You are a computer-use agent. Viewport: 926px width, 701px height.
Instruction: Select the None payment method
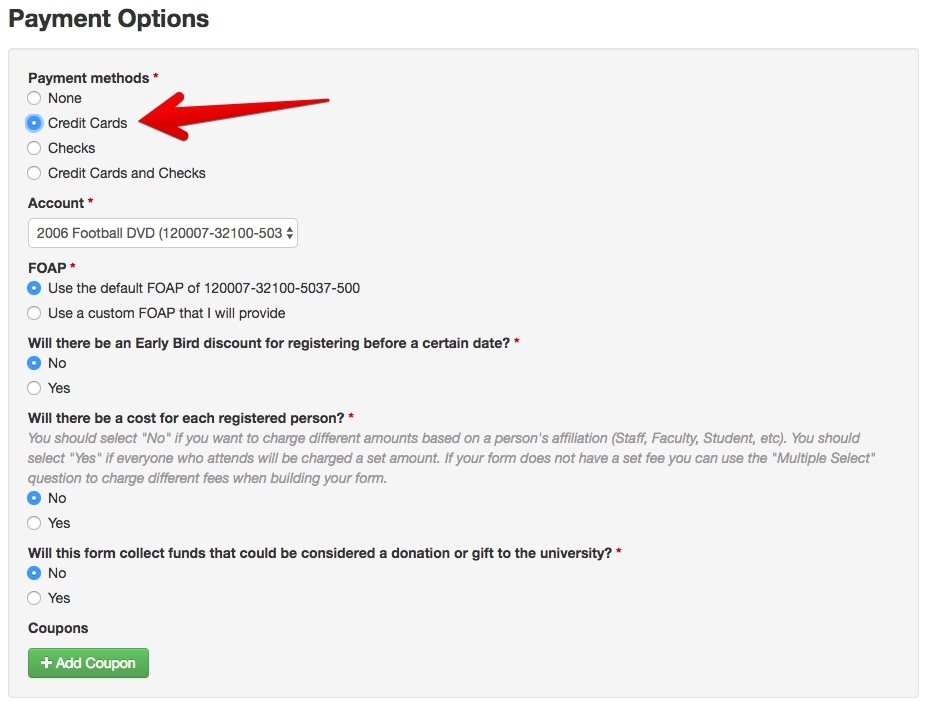34,98
